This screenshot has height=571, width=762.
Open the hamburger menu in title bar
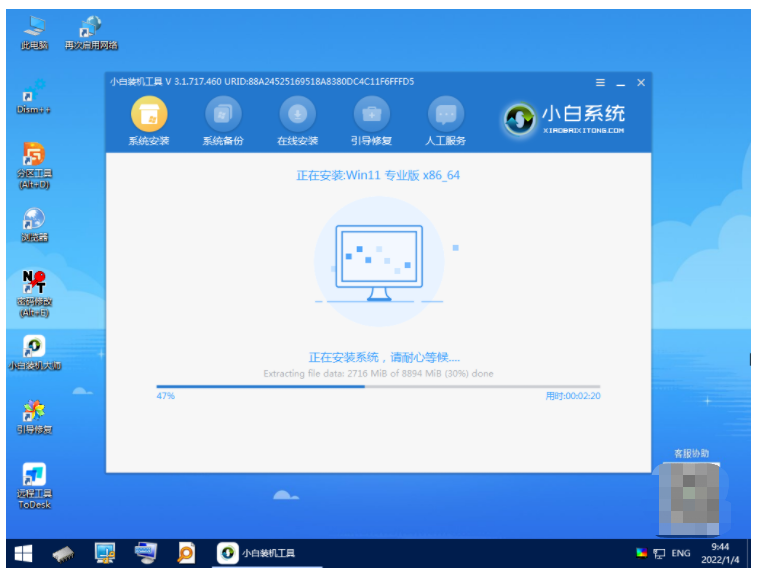(600, 83)
